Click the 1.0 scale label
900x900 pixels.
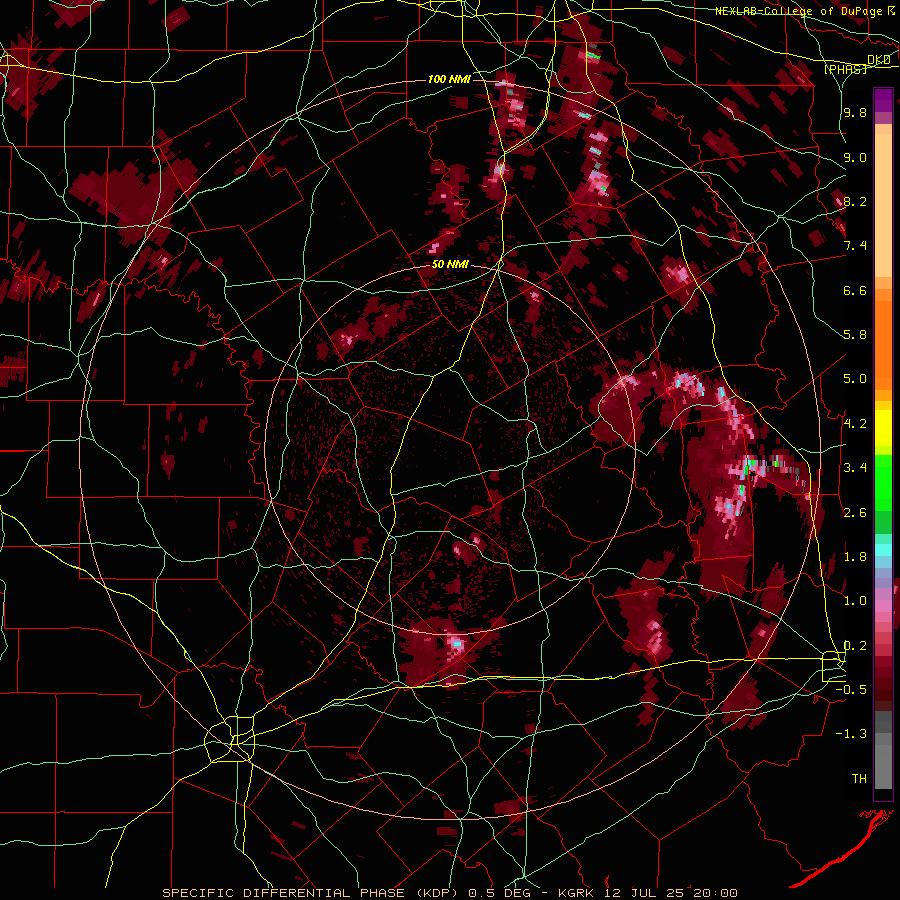pyautogui.click(x=855, y=601)
